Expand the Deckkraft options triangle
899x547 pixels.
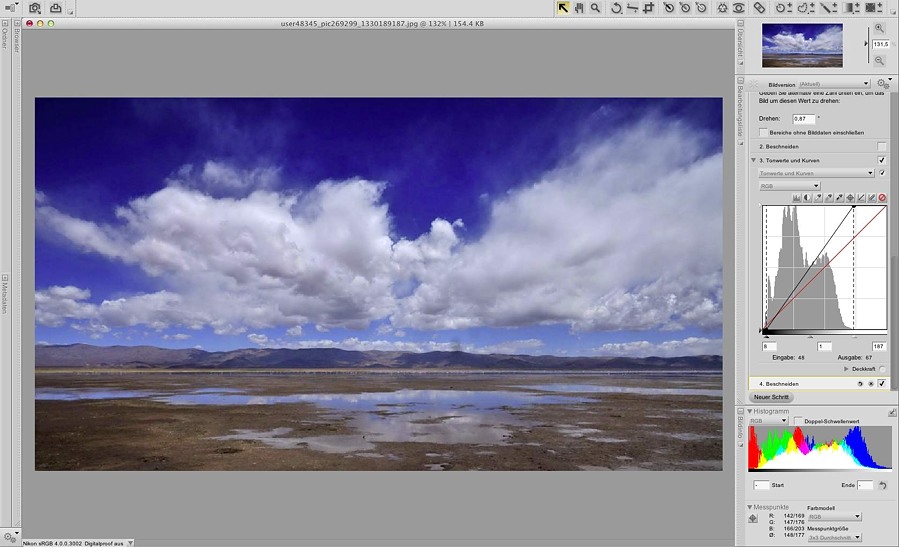[x=846, y=369]
